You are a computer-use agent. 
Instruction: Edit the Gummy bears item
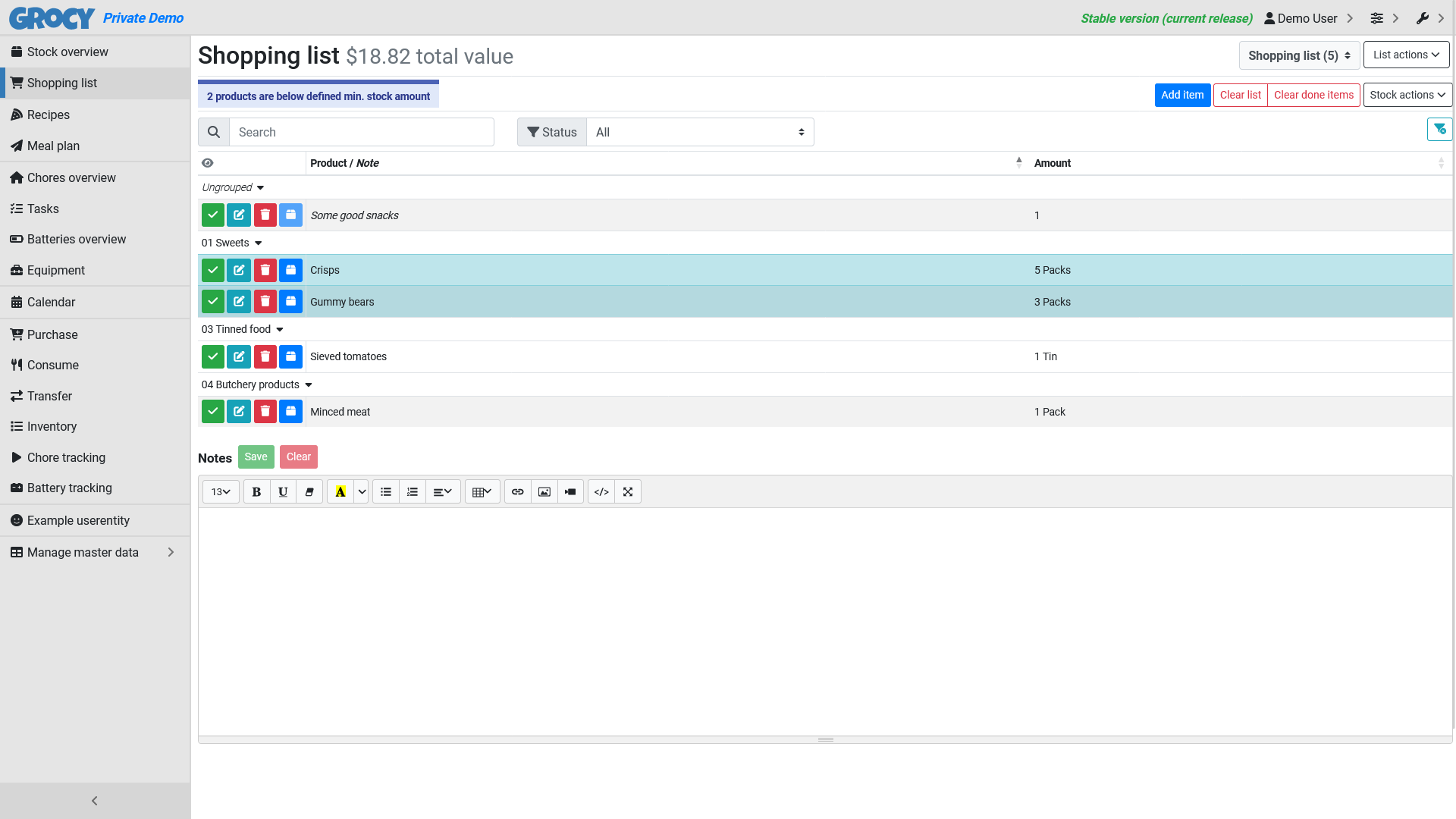(239, 302)
